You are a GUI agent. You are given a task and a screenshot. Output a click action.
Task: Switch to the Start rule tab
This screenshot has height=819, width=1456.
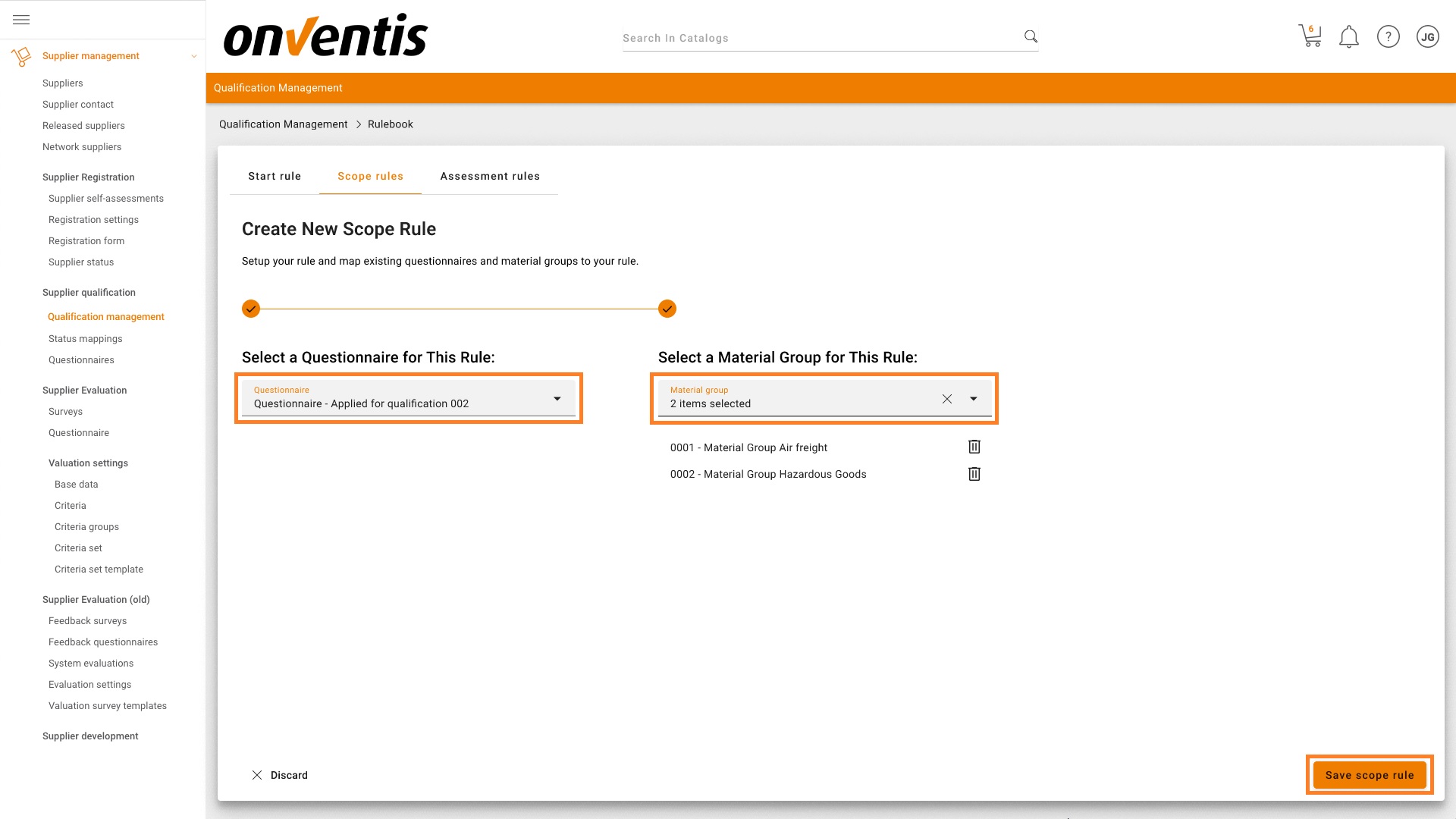point(275,176)
